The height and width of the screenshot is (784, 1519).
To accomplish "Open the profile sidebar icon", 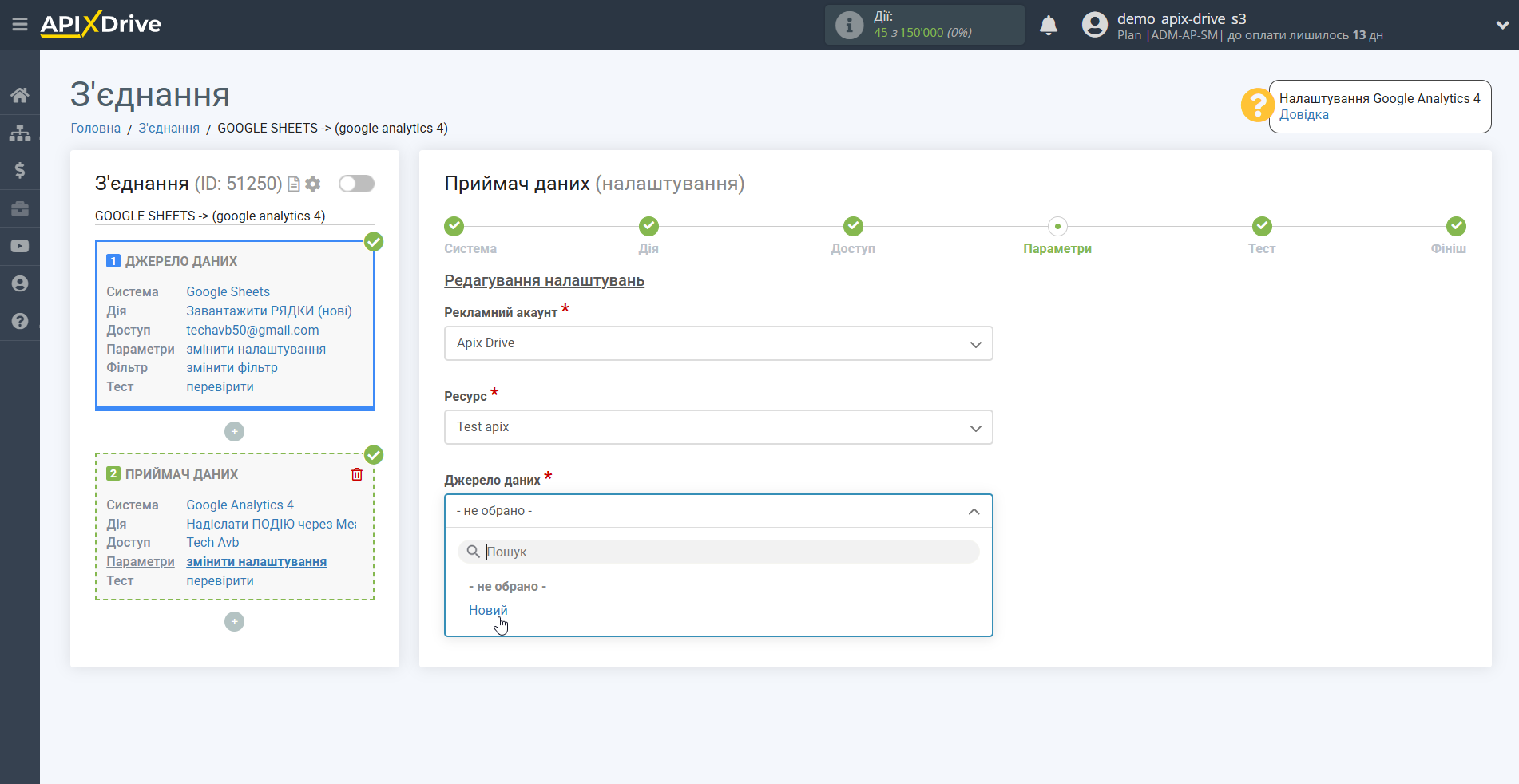I will click(20, 283).
